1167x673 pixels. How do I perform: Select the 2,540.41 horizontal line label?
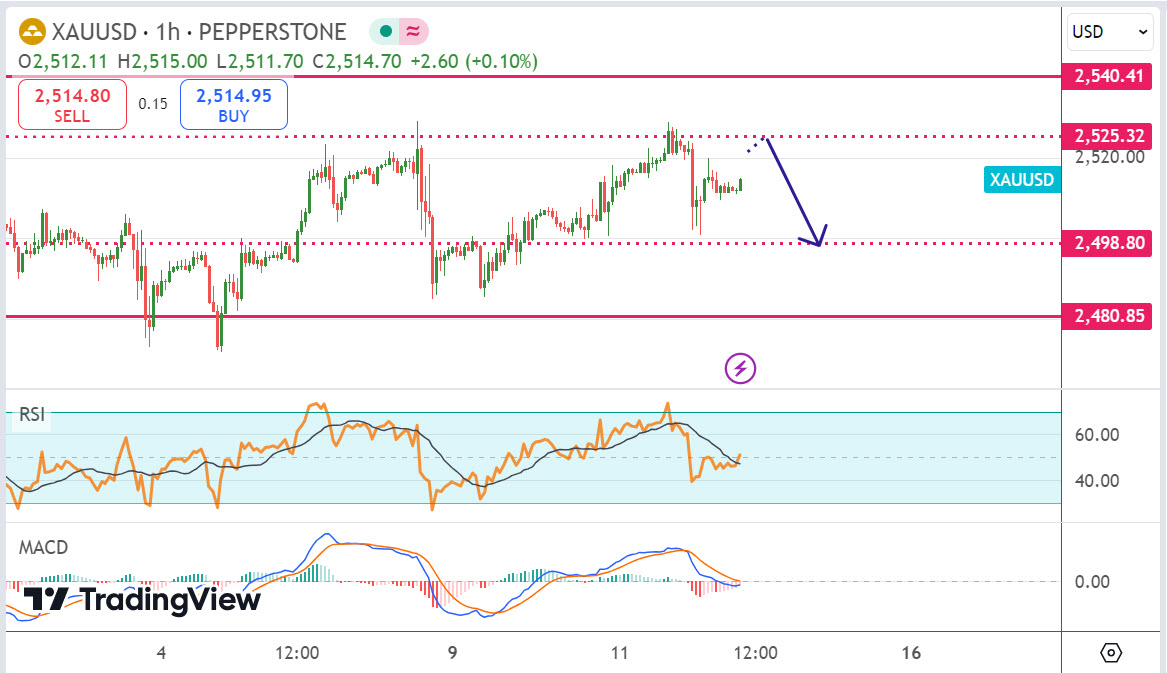1107,76
